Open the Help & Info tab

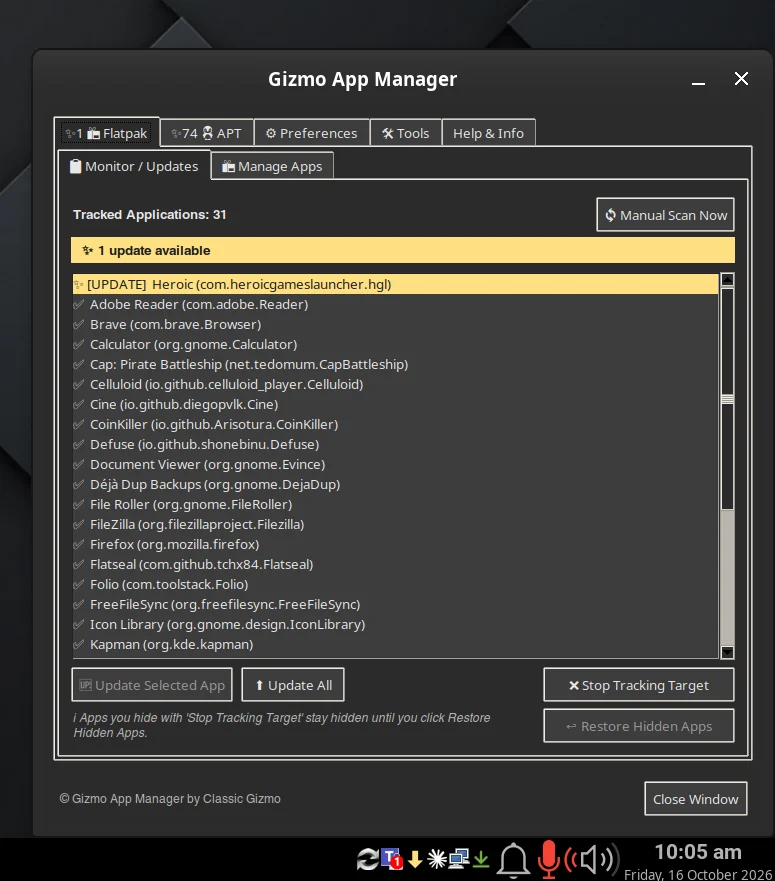point(488,133)
